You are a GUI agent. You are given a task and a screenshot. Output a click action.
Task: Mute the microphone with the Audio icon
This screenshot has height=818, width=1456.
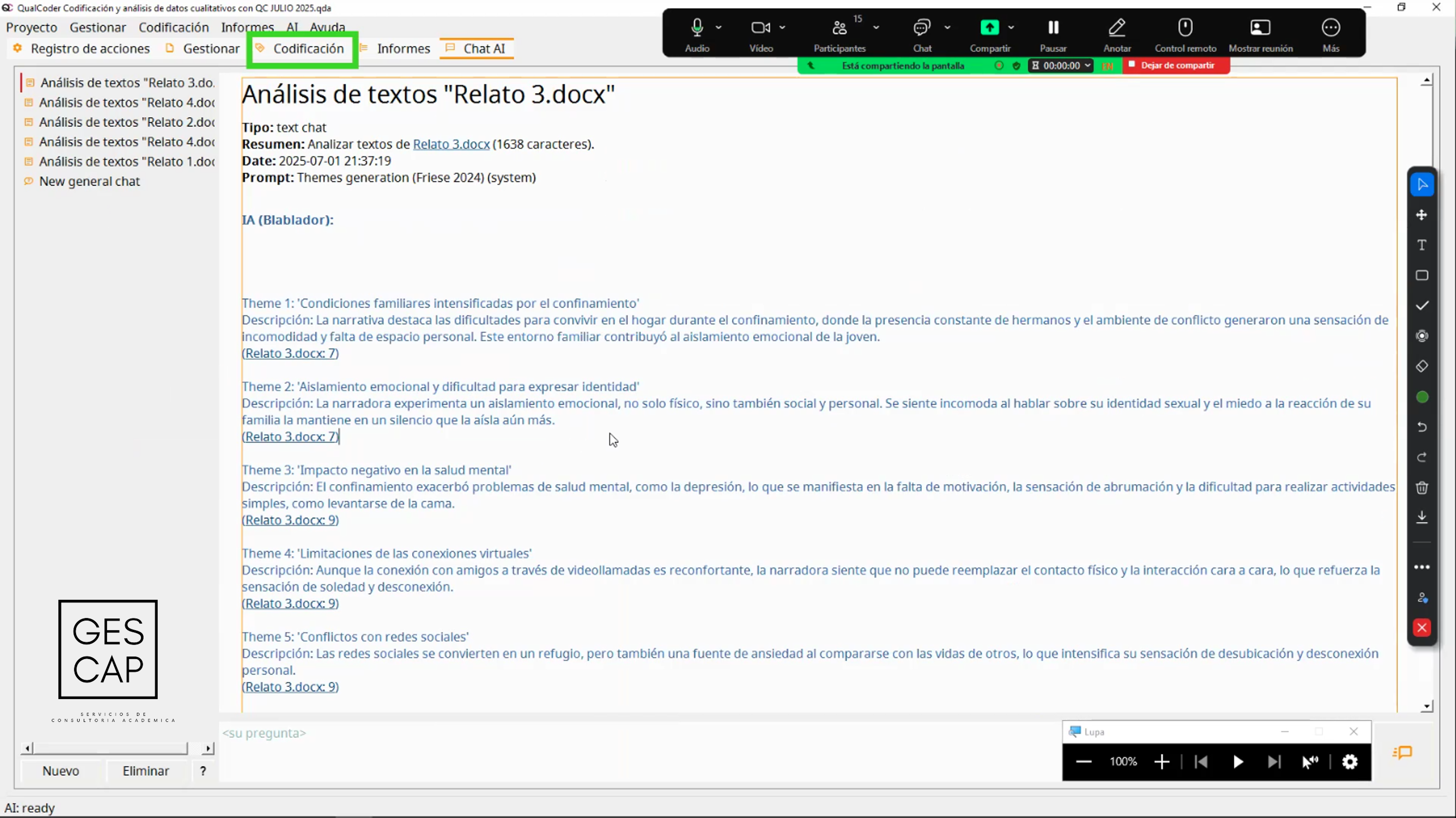(x=697, y=27)
